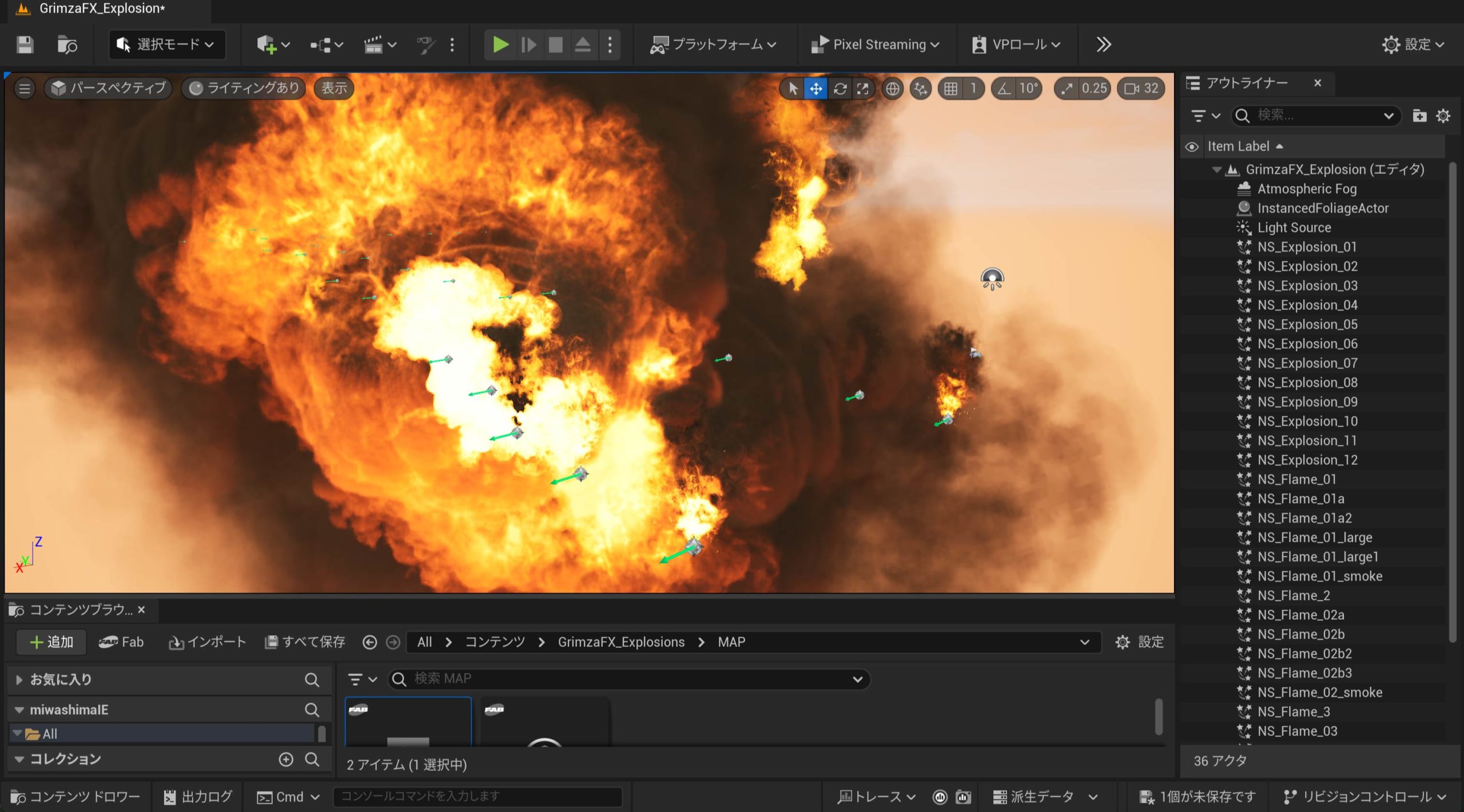Click the 追加 button

point(51,642)
